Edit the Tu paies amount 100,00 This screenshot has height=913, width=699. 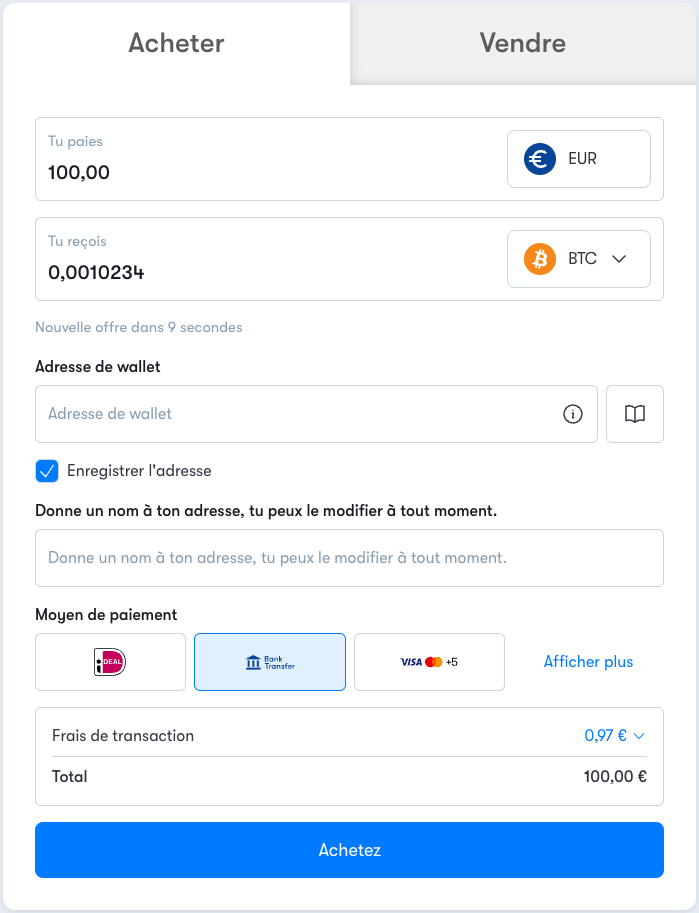coord(79,172)
